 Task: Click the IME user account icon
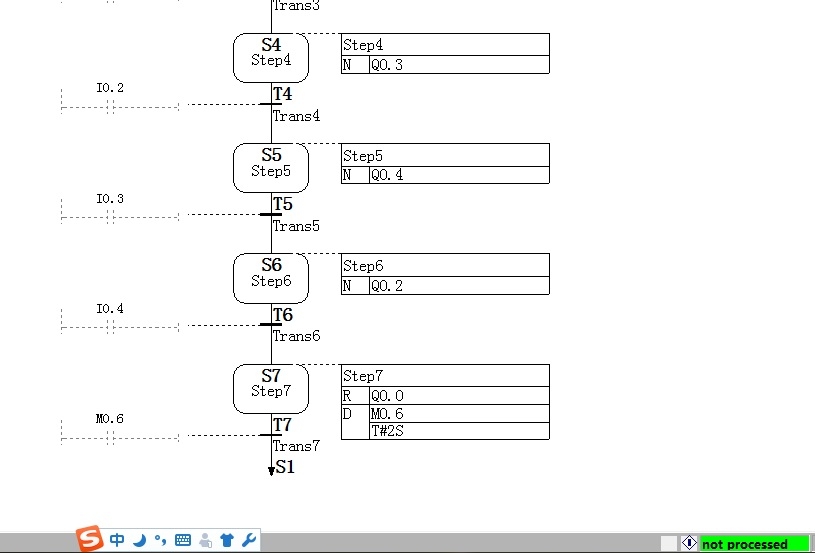(x=205, y=541)
